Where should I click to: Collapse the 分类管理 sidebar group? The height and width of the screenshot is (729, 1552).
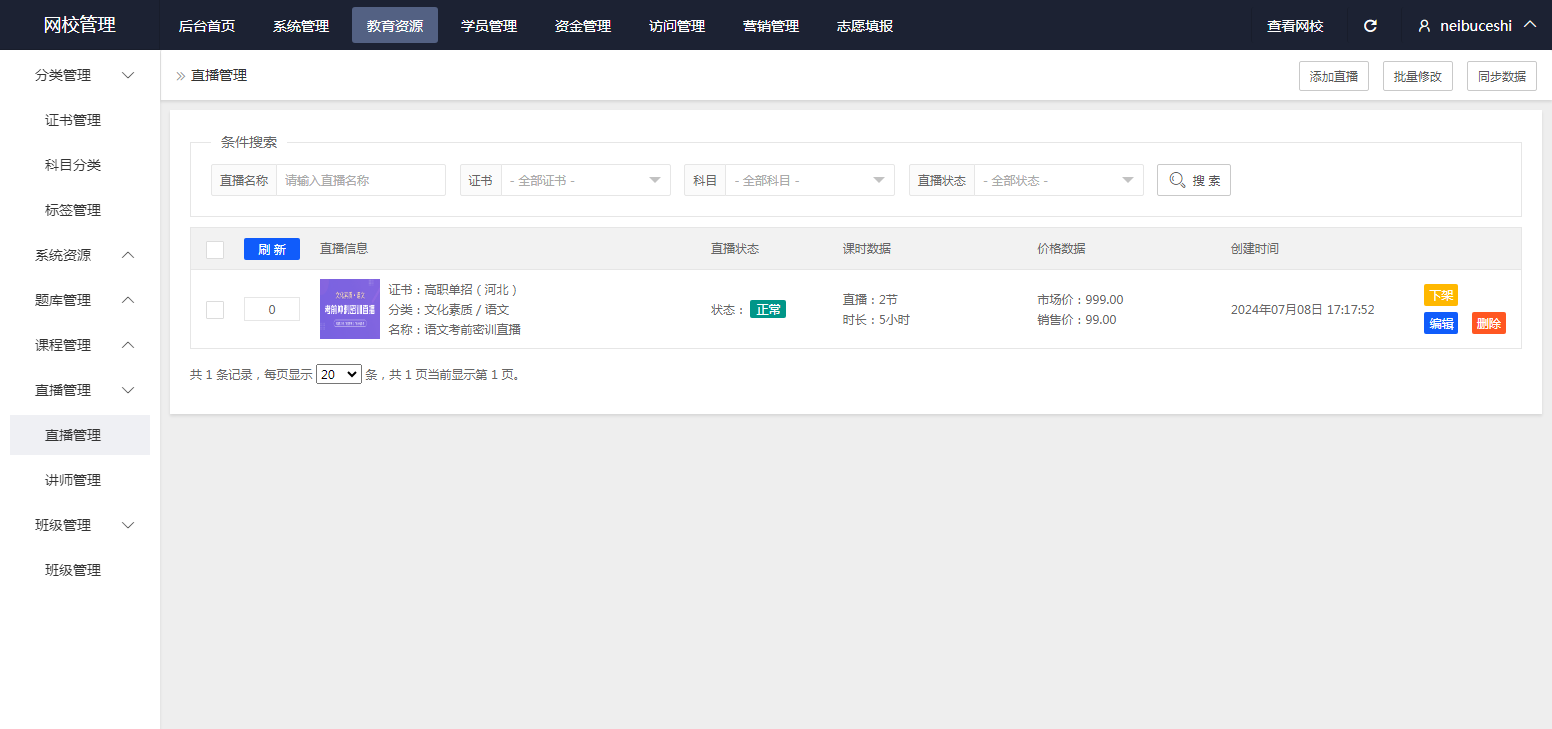(x=128, y=75)
